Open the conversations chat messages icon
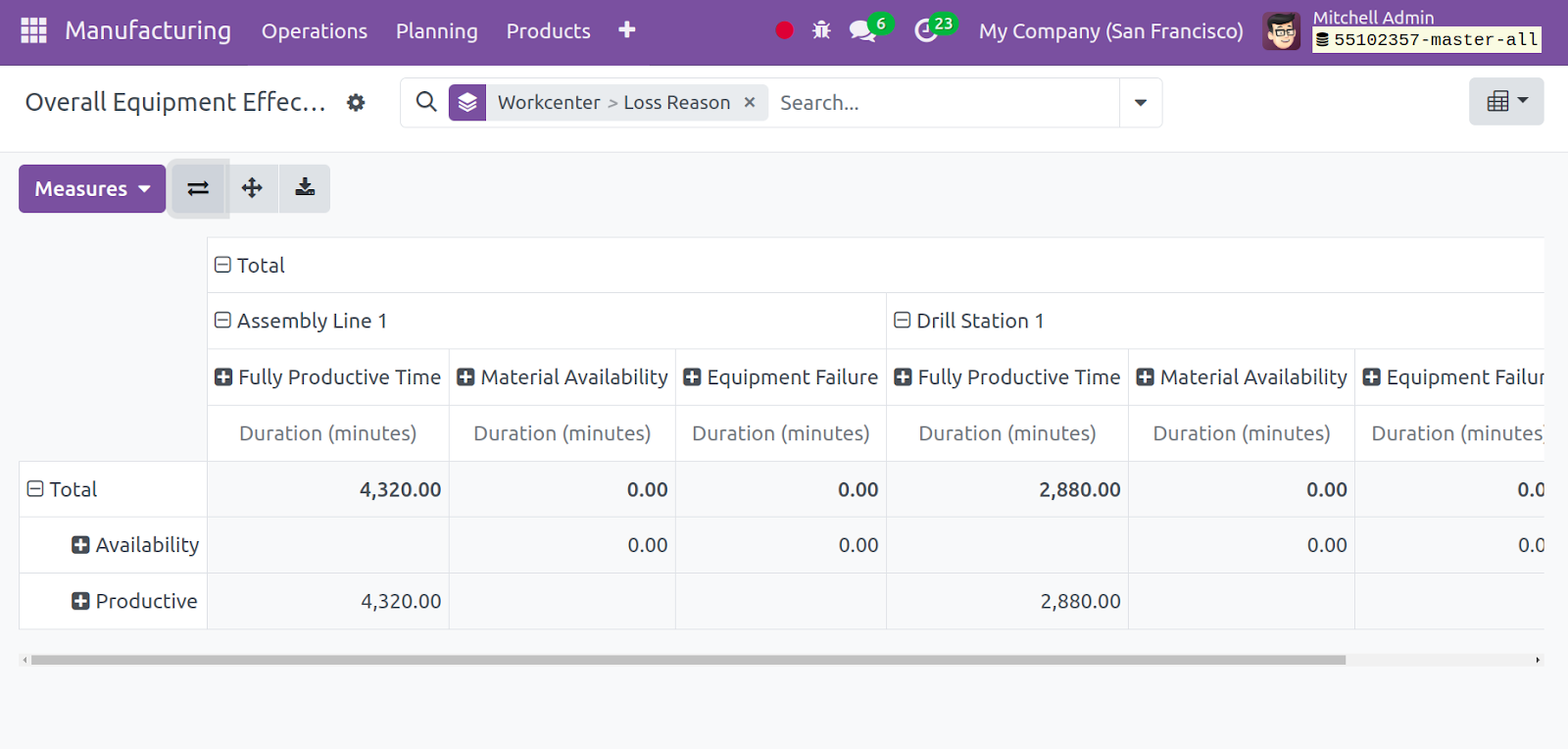 (862, 31)
